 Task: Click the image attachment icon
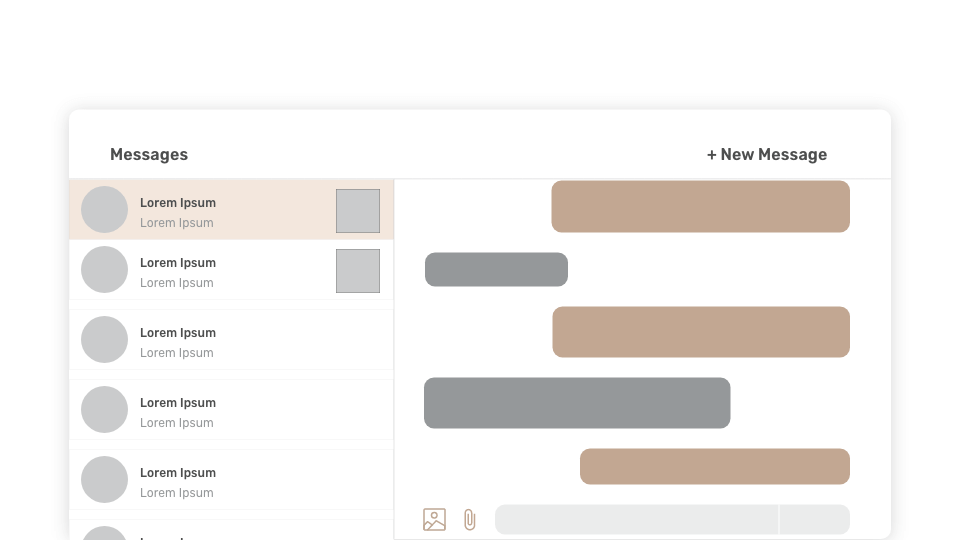434,520
